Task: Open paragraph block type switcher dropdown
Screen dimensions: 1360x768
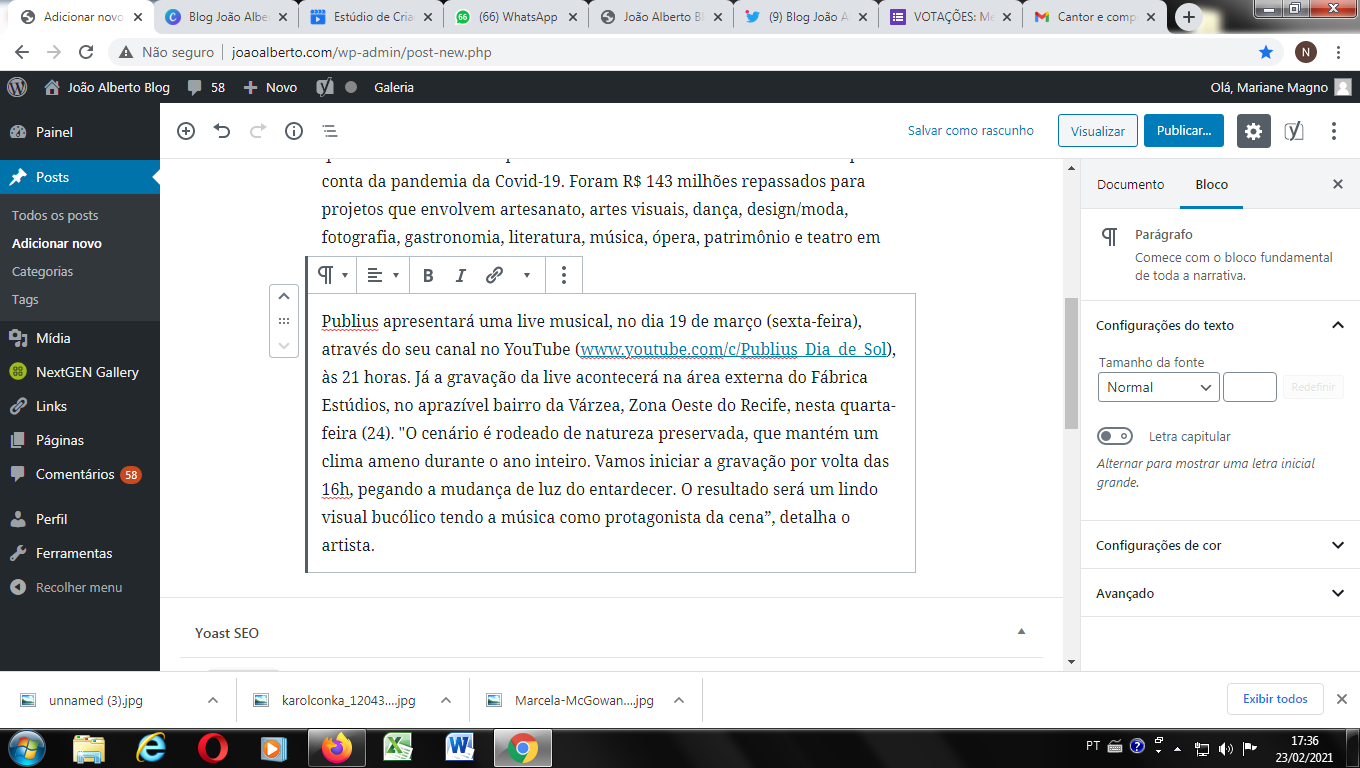Action: pyautogui.click(x=333, y=275)
